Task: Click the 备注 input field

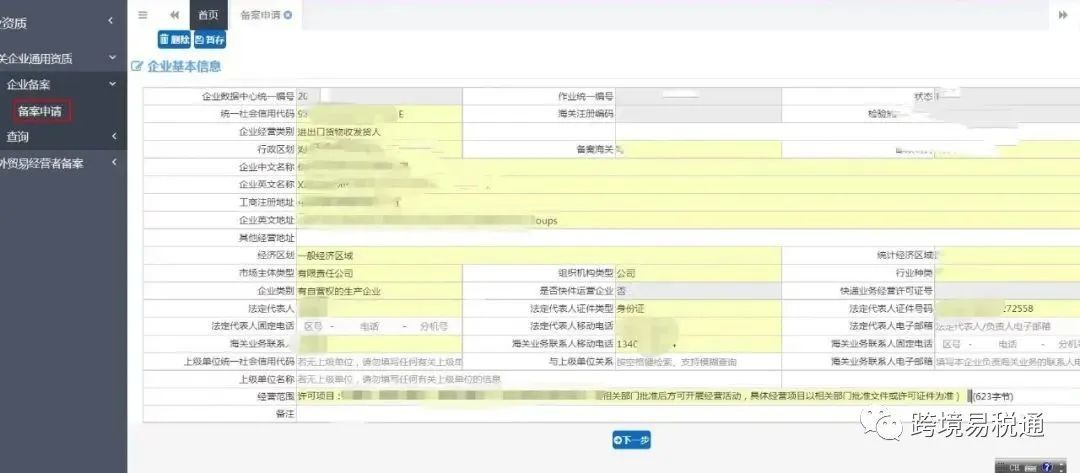Action: click(x=688, y=414)
